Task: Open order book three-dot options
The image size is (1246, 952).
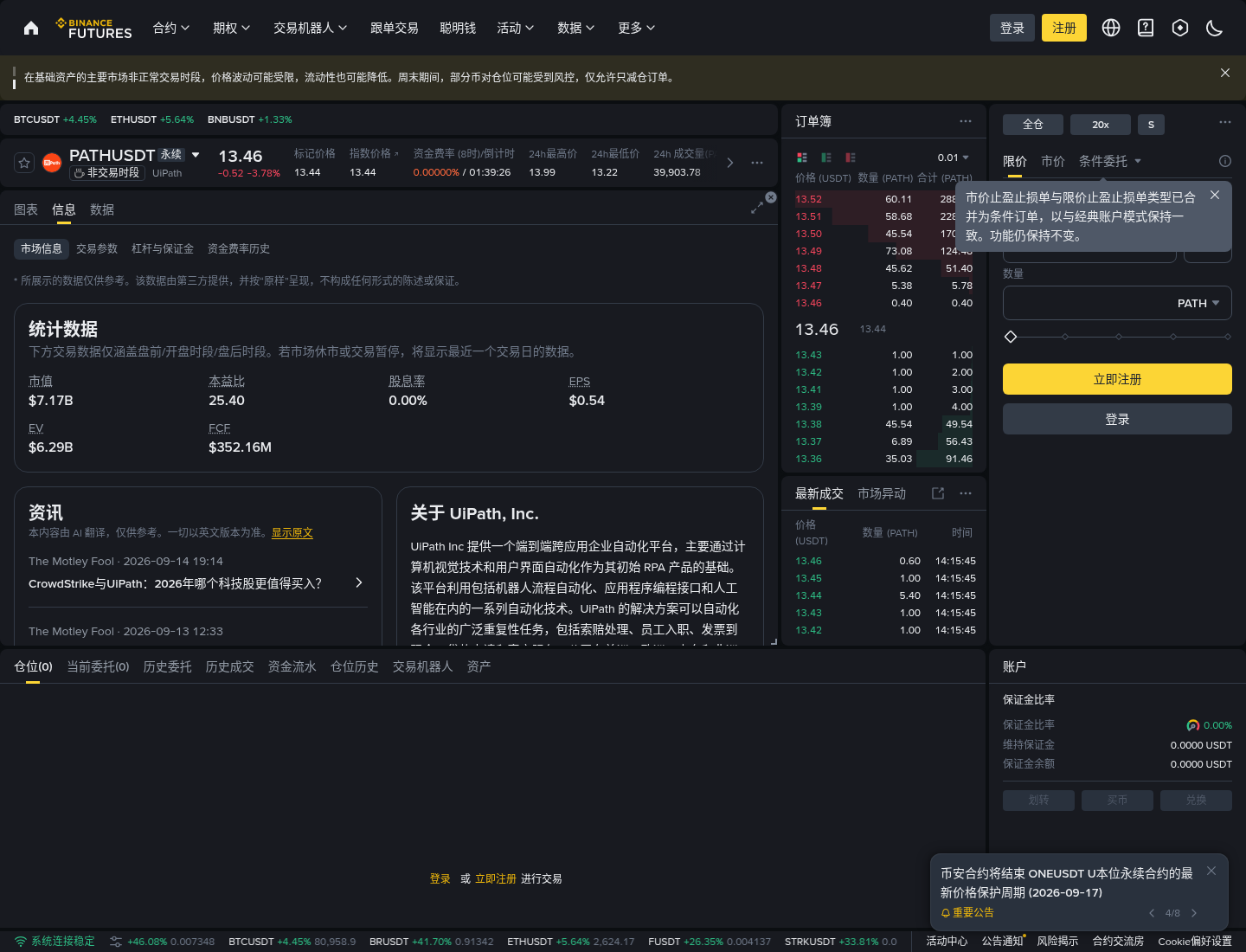Action: pos(966,121)
